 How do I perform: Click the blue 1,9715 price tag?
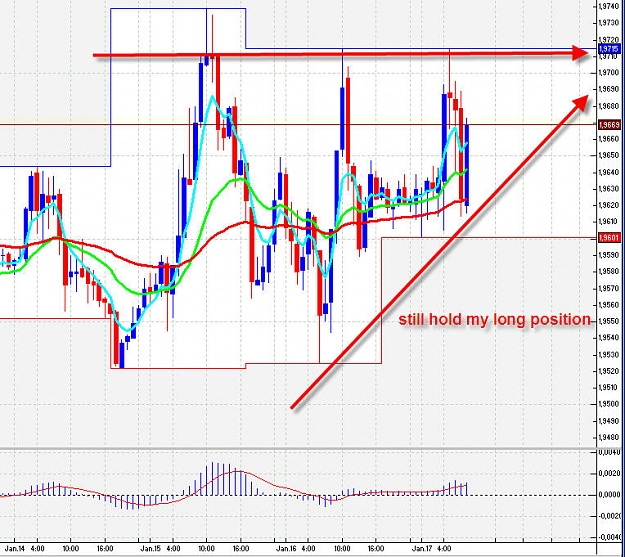[609, 49]
